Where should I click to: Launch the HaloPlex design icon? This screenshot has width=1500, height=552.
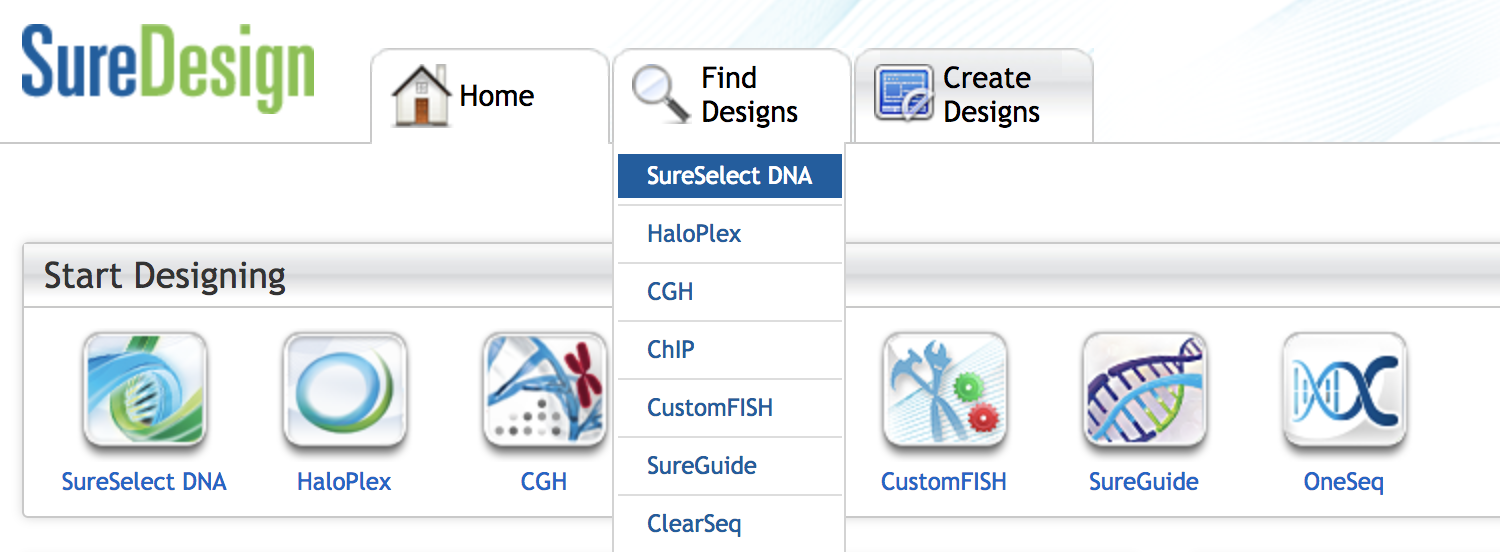[344, 390]
